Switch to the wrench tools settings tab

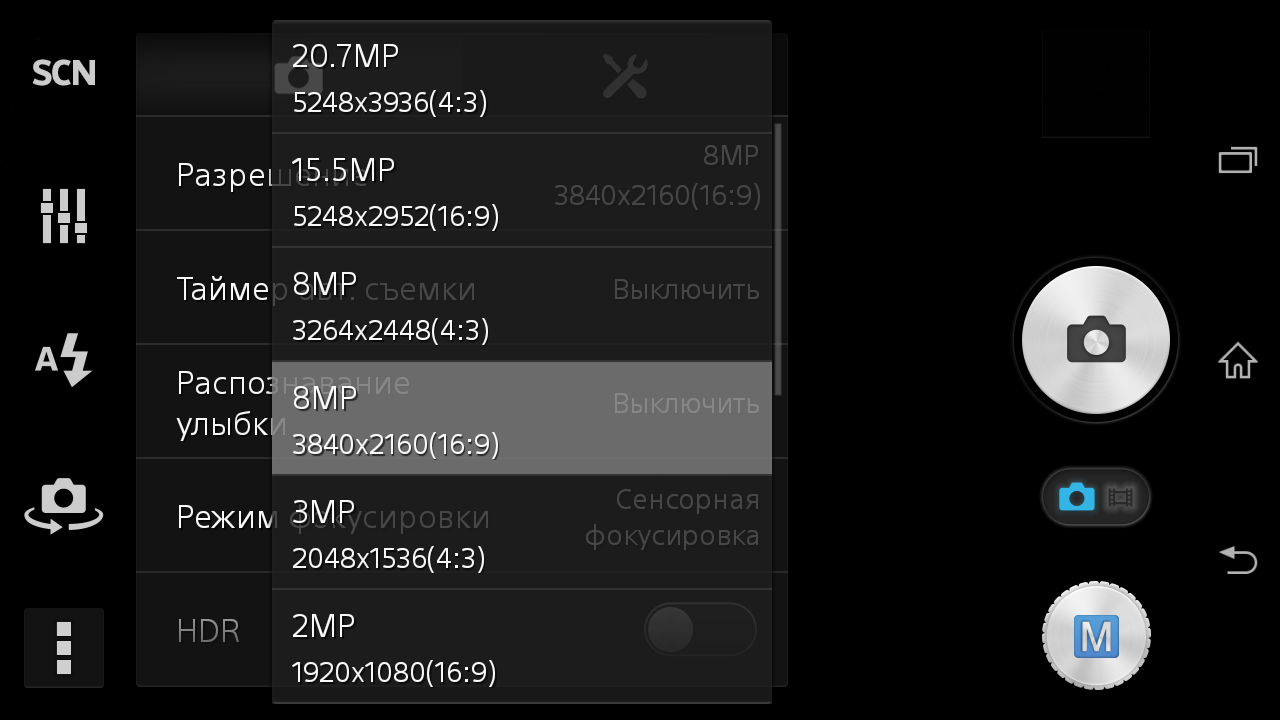625,76
